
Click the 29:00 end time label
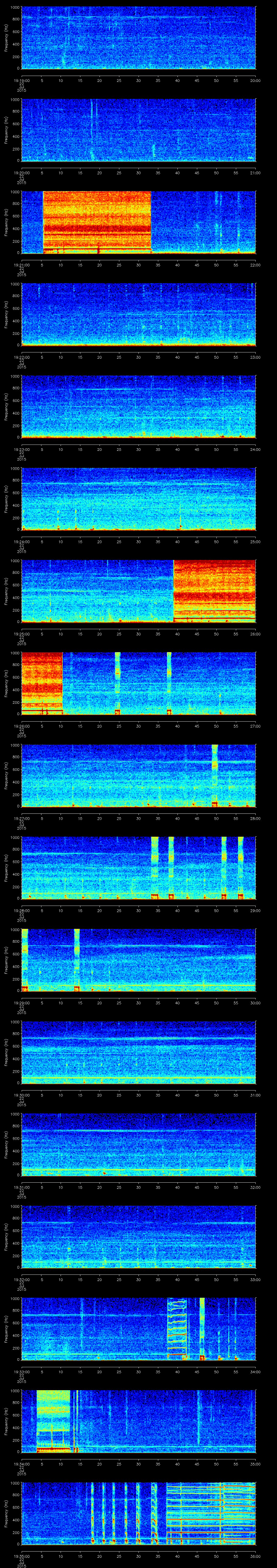[255, 910]
